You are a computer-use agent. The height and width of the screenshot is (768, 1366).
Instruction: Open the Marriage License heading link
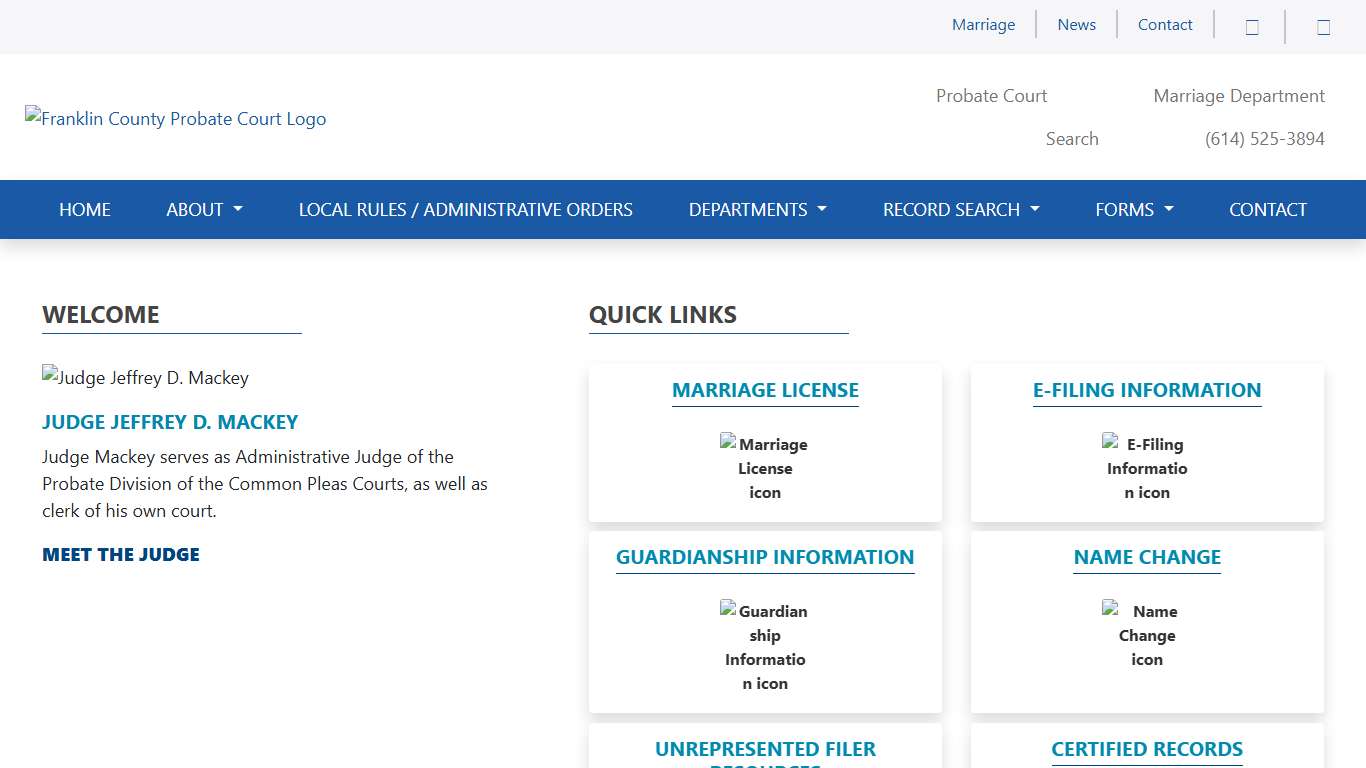(765, 391)
